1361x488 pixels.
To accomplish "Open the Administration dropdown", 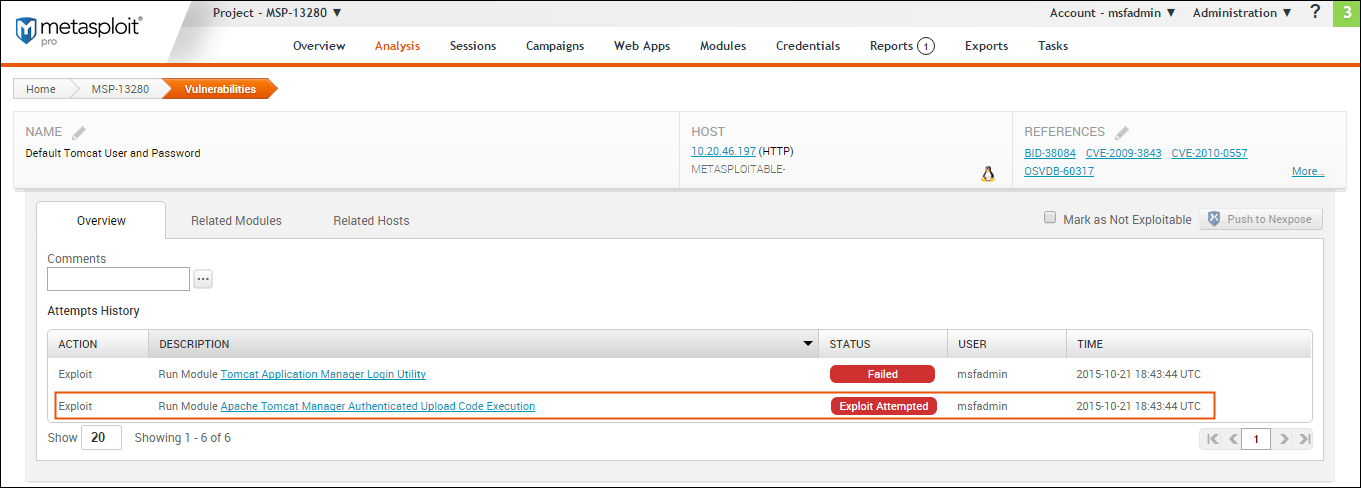I will coord(1242,13).
